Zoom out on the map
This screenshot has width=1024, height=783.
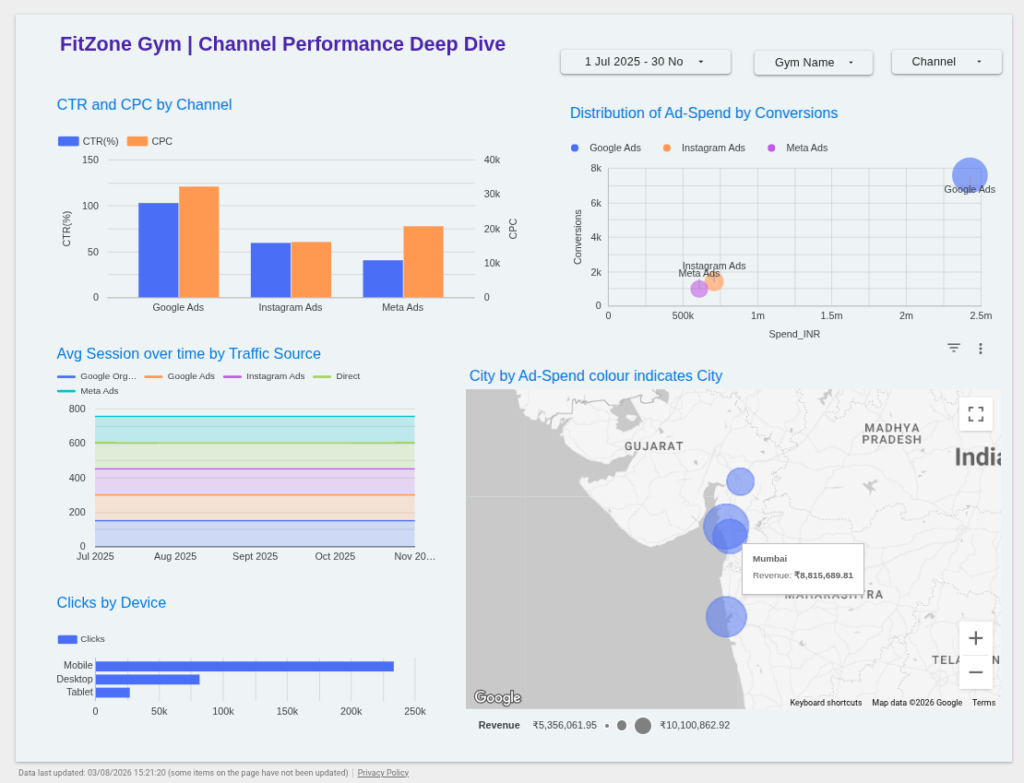(976, 672)
